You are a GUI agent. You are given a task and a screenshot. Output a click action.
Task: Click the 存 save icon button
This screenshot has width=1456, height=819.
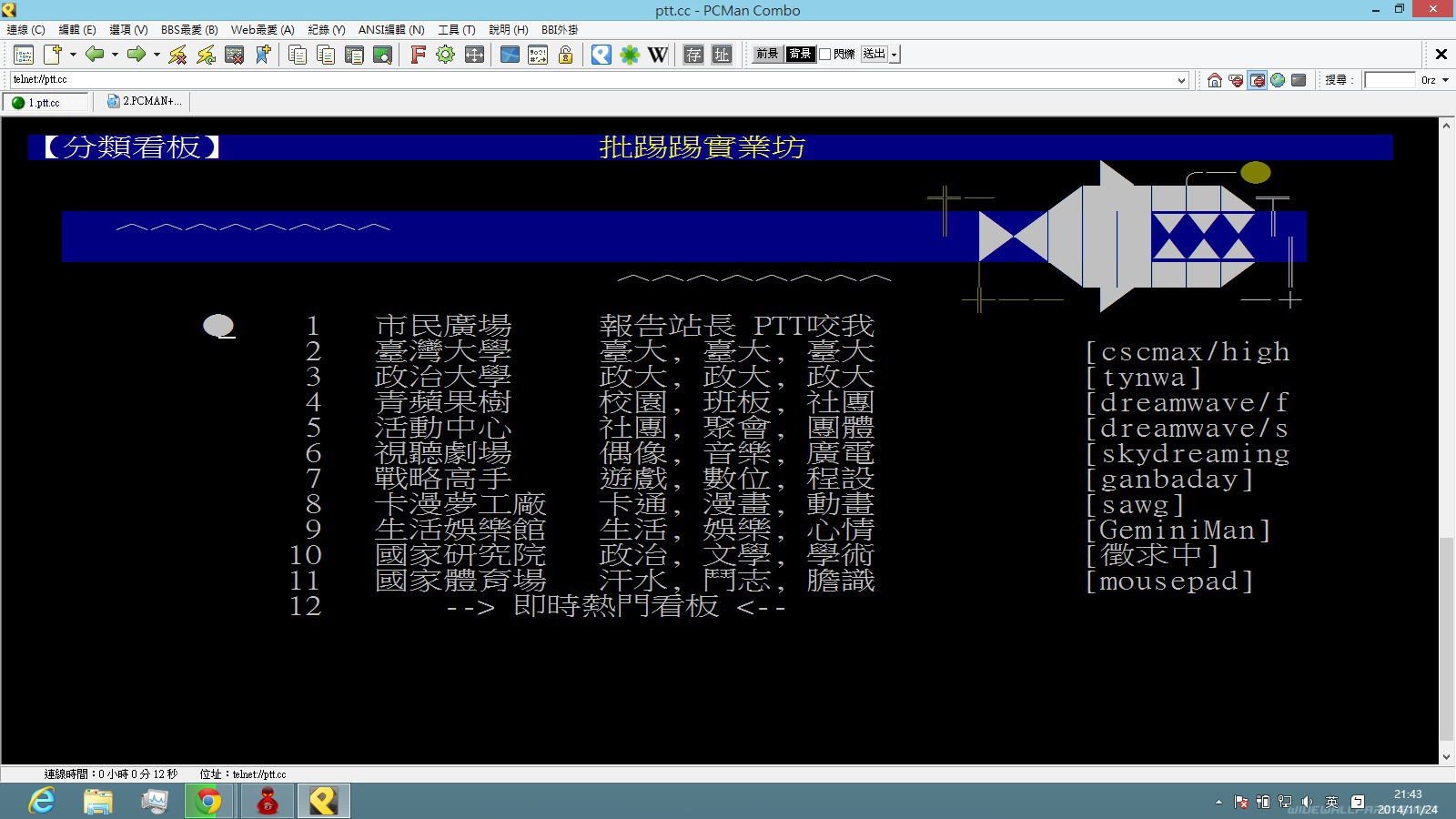pyautogui.click(x=693, y=55)
